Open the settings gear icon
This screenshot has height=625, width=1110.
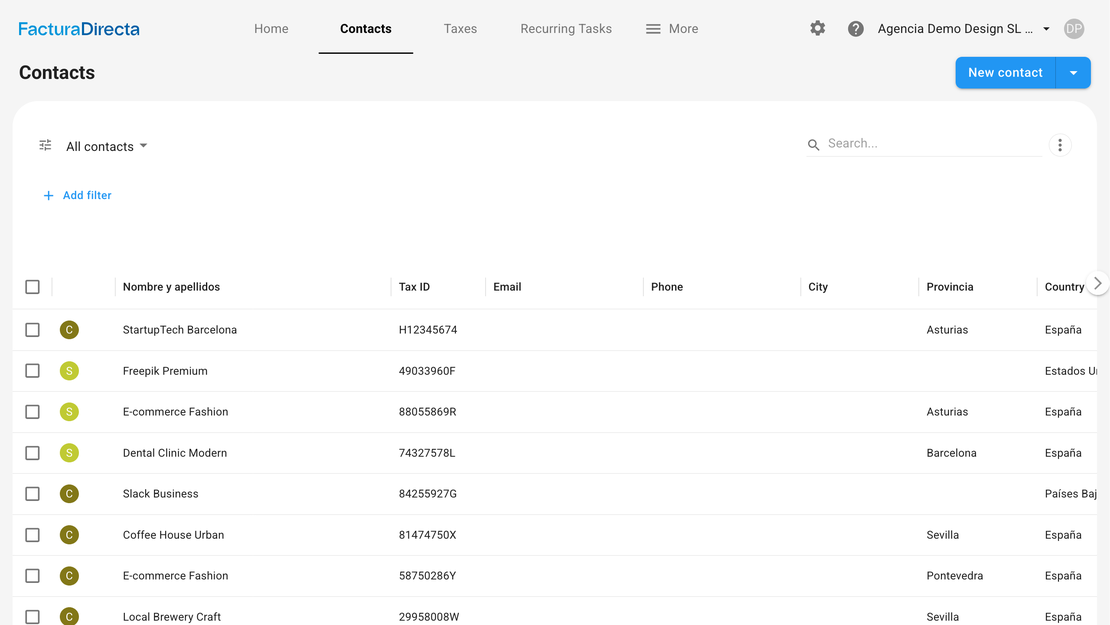pos(818,29)
